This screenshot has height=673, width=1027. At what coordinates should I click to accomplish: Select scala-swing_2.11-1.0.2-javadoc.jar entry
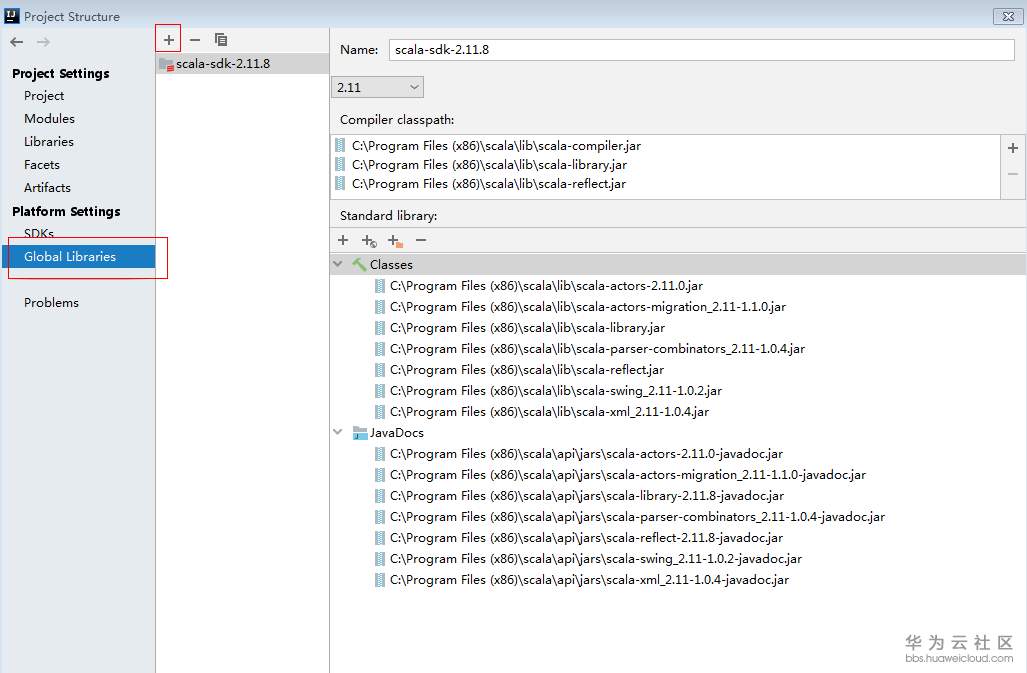(595, 558)
